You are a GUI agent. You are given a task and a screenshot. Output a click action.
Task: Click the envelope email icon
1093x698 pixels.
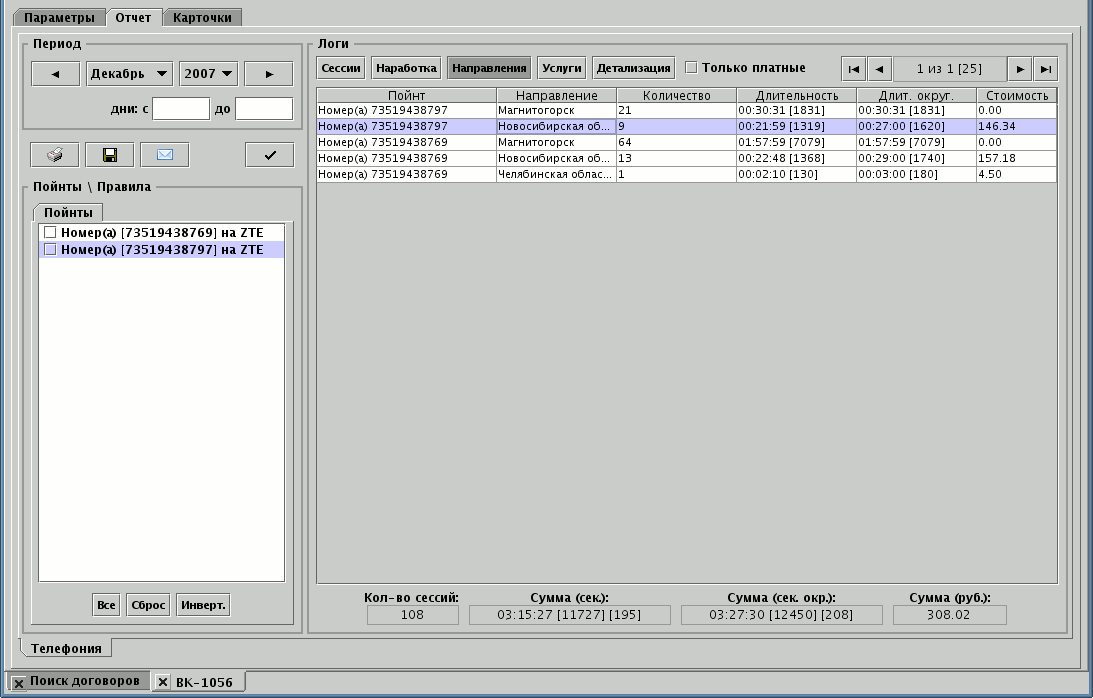(165, 155)
